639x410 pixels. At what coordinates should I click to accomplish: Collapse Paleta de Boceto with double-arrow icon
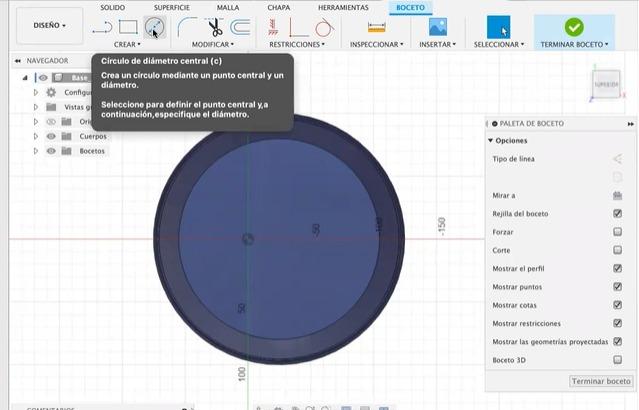point(630,123)
